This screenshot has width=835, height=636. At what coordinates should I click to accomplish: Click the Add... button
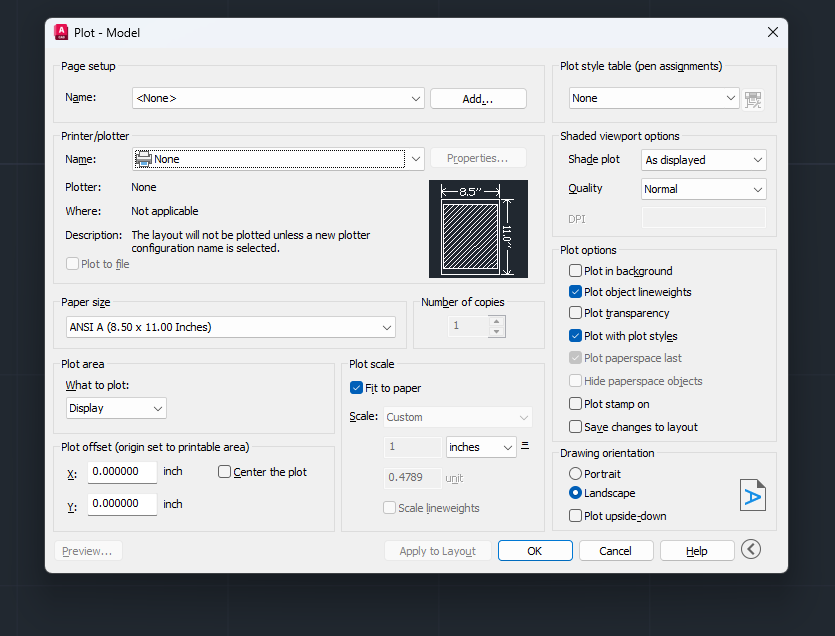coord(478,99)
